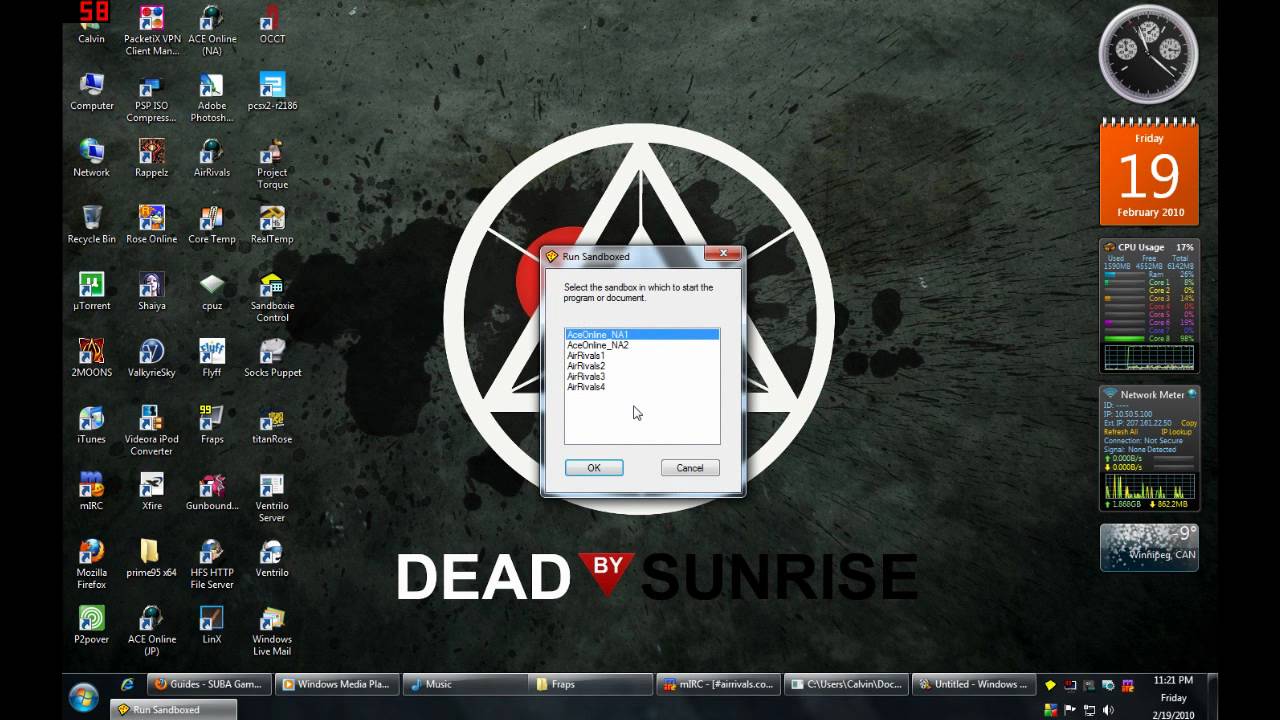Select HFS HTTP File Server icon
The width and height of the screenshot is (1280, 720).
coord(212,564)
